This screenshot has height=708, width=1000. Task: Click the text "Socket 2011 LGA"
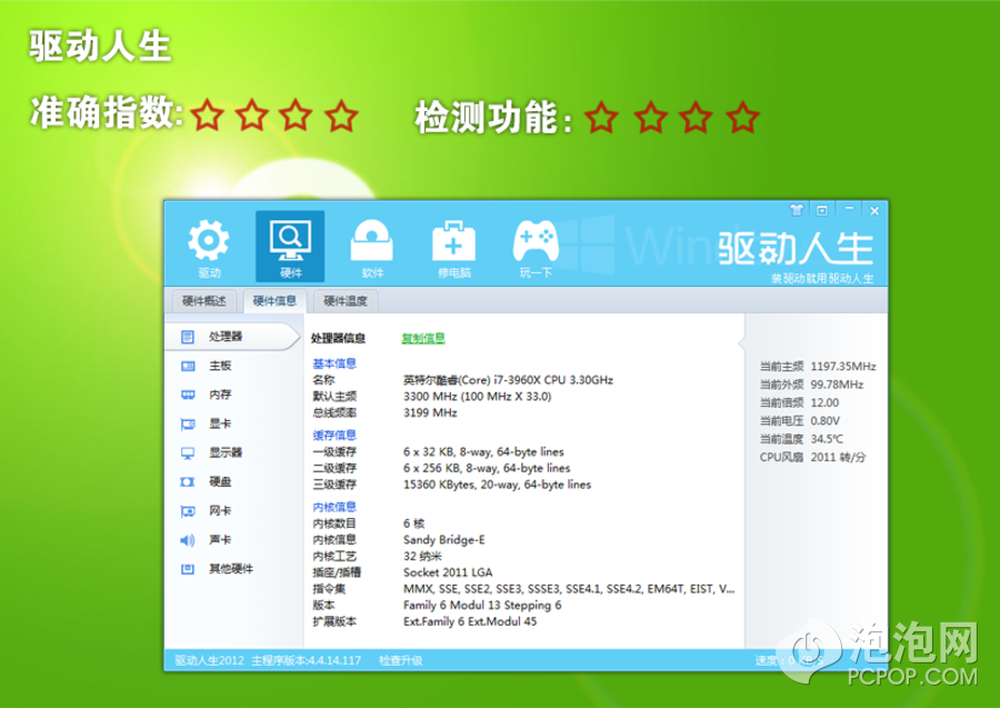pyautogui.click(x=448, y=573)
